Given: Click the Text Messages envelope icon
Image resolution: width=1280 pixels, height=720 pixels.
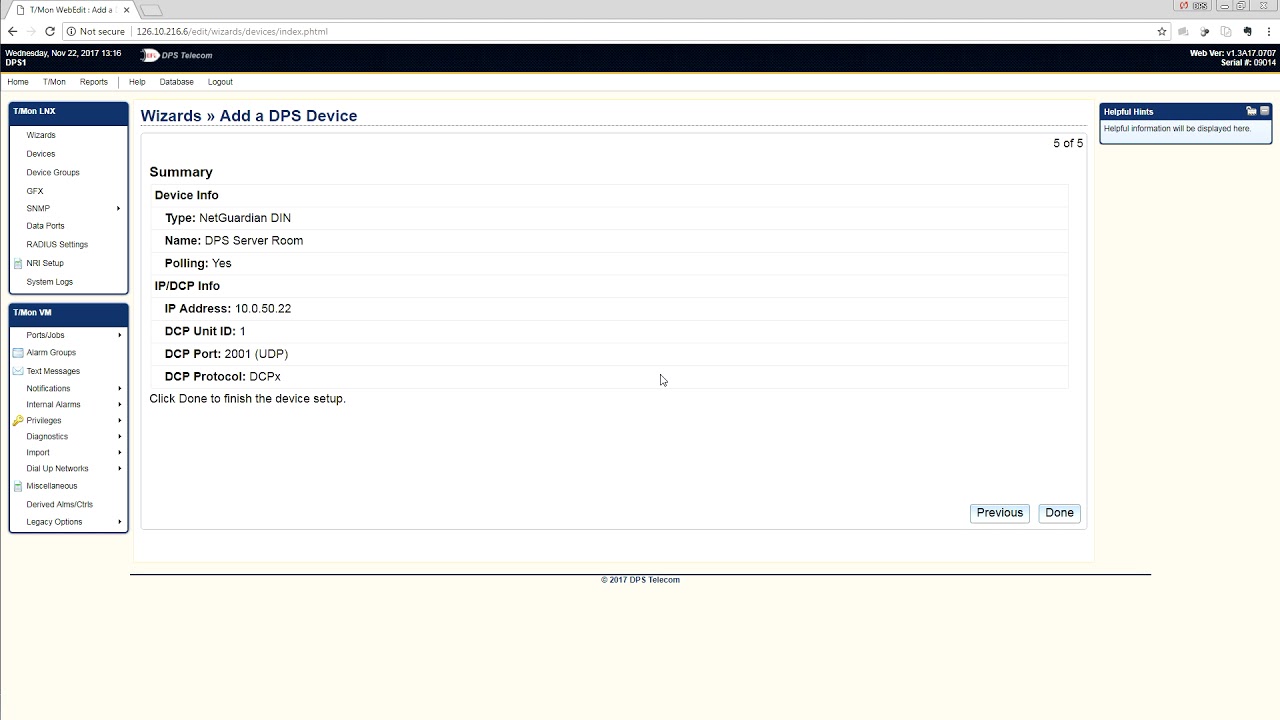Looking at the screenshot, I should (18, 371).
